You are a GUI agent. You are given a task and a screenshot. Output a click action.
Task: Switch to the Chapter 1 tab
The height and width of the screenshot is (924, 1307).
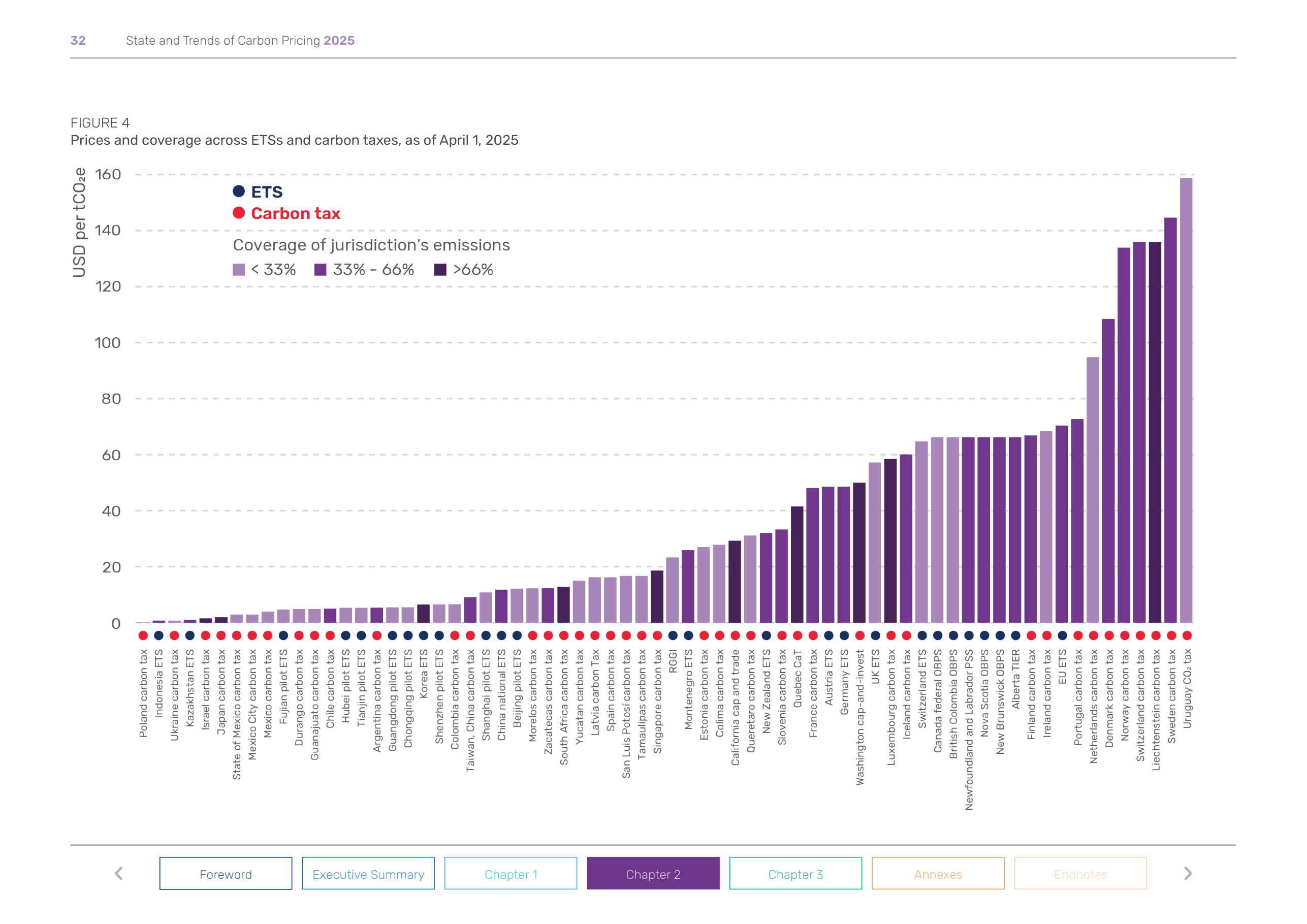511,874
